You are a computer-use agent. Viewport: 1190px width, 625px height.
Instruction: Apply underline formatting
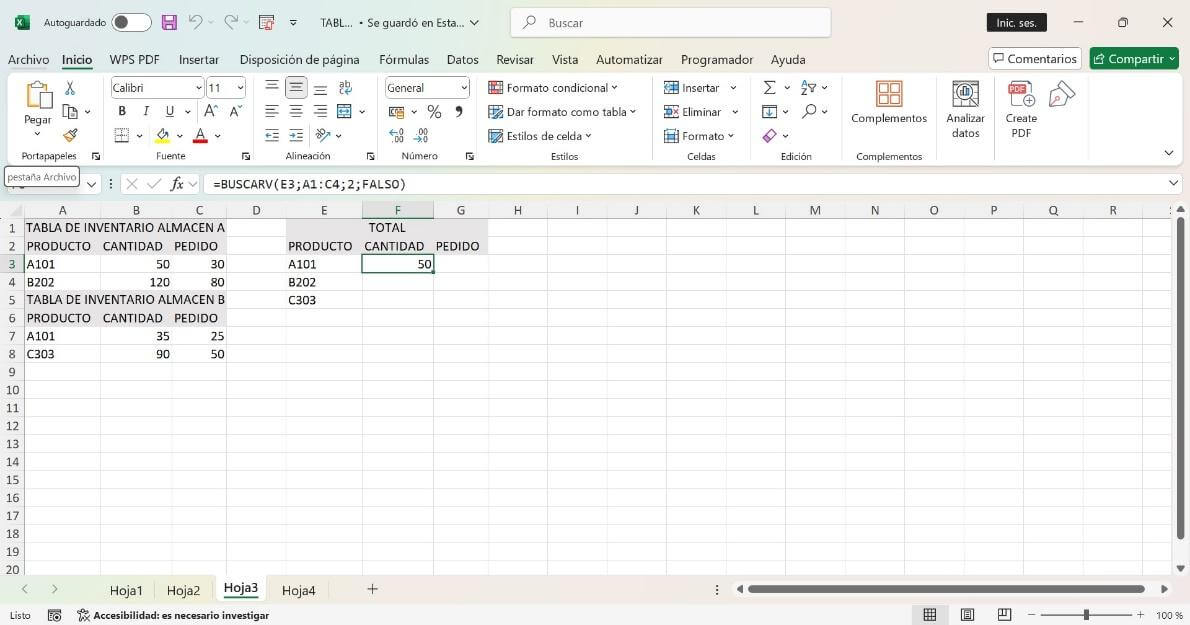point(169,111)
